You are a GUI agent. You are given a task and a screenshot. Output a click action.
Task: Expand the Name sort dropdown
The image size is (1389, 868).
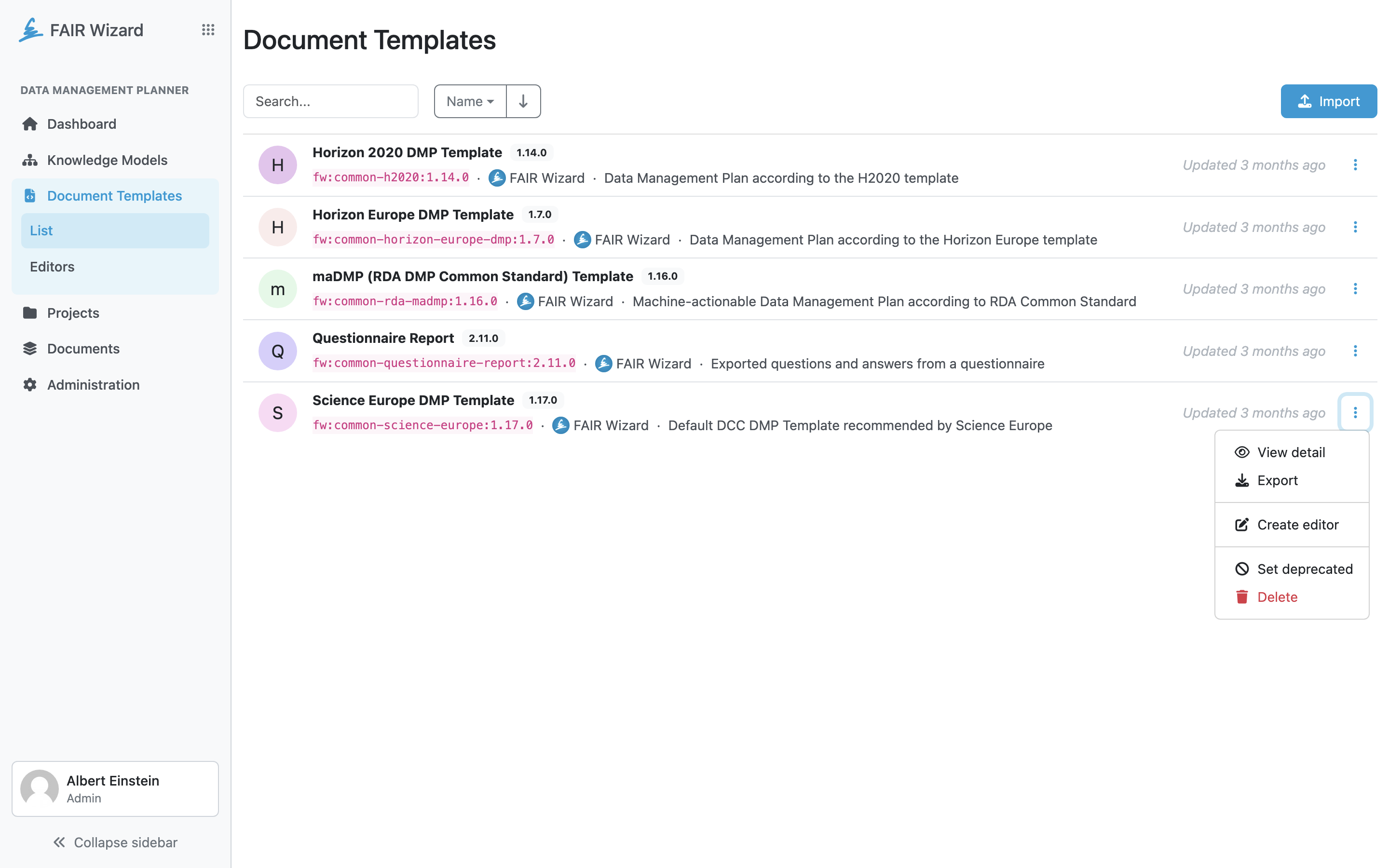tap(470, 102)
